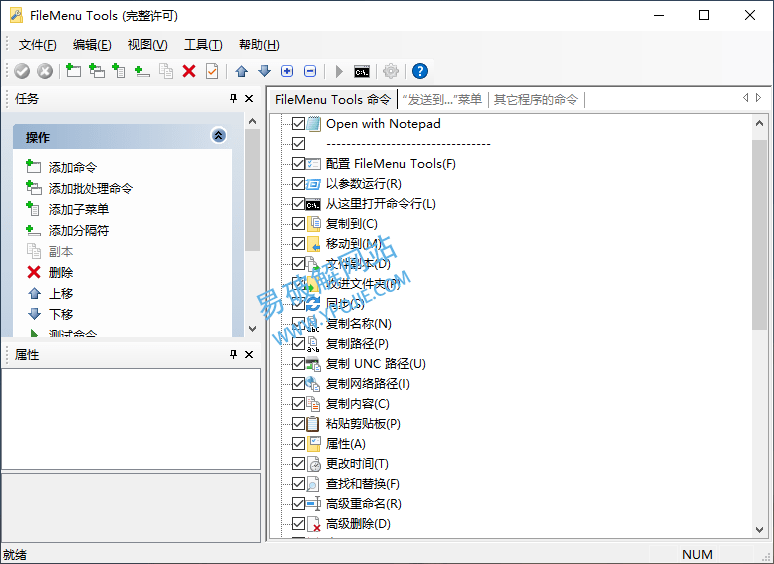Uncheck the 粘贴剪贴板(P) checkbox
Viewport: 774px width, 564px height.
[x=298, y=423]
